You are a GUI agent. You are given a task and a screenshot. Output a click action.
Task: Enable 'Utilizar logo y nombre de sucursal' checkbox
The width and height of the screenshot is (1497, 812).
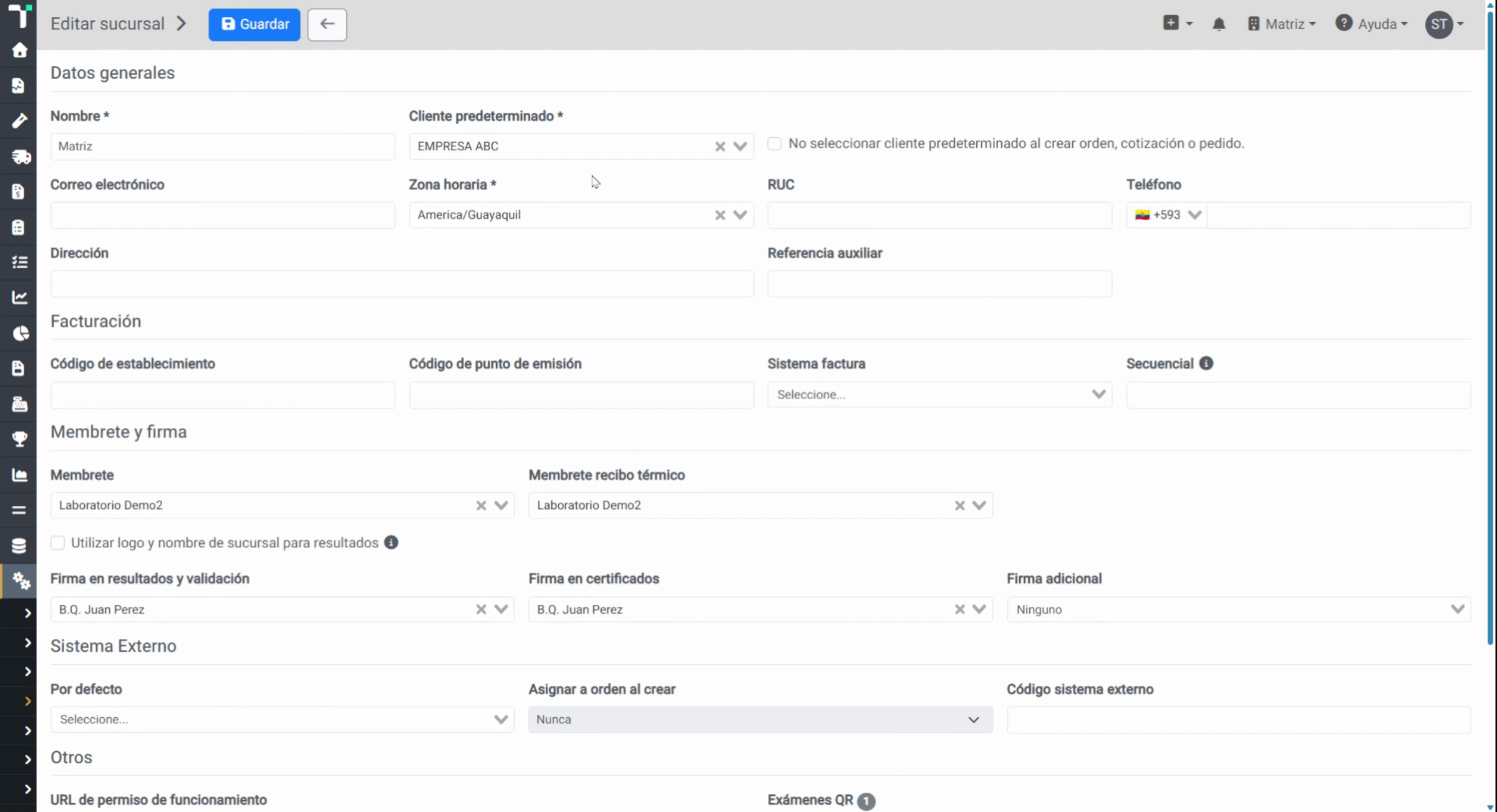(57, 543)
